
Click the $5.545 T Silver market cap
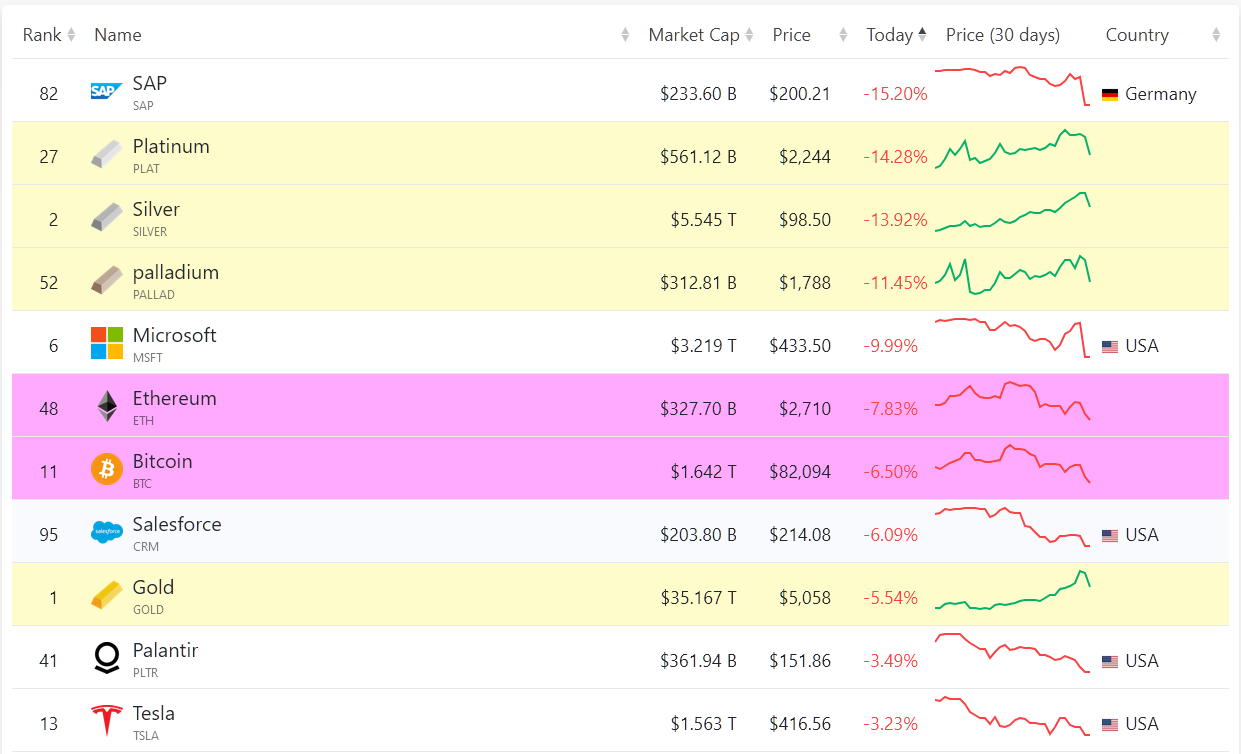[x=703, y=220]
